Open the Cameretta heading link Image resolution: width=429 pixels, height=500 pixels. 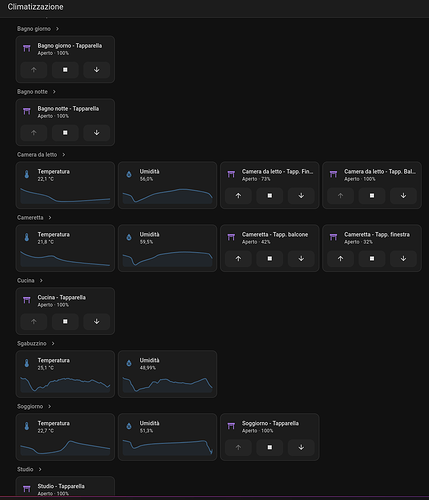(30, 218)
